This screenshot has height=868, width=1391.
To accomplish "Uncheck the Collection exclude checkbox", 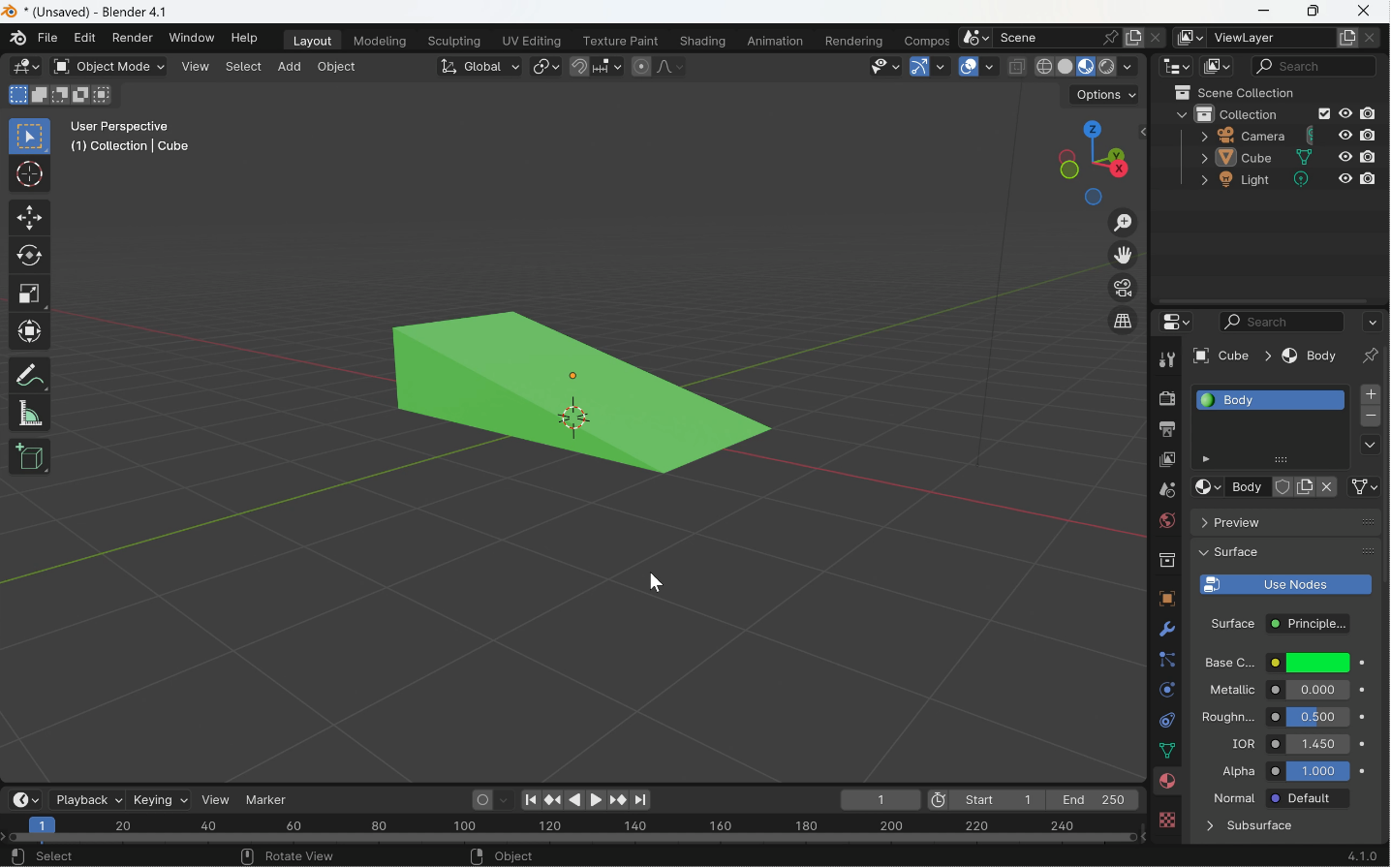I will point(1325,114).
